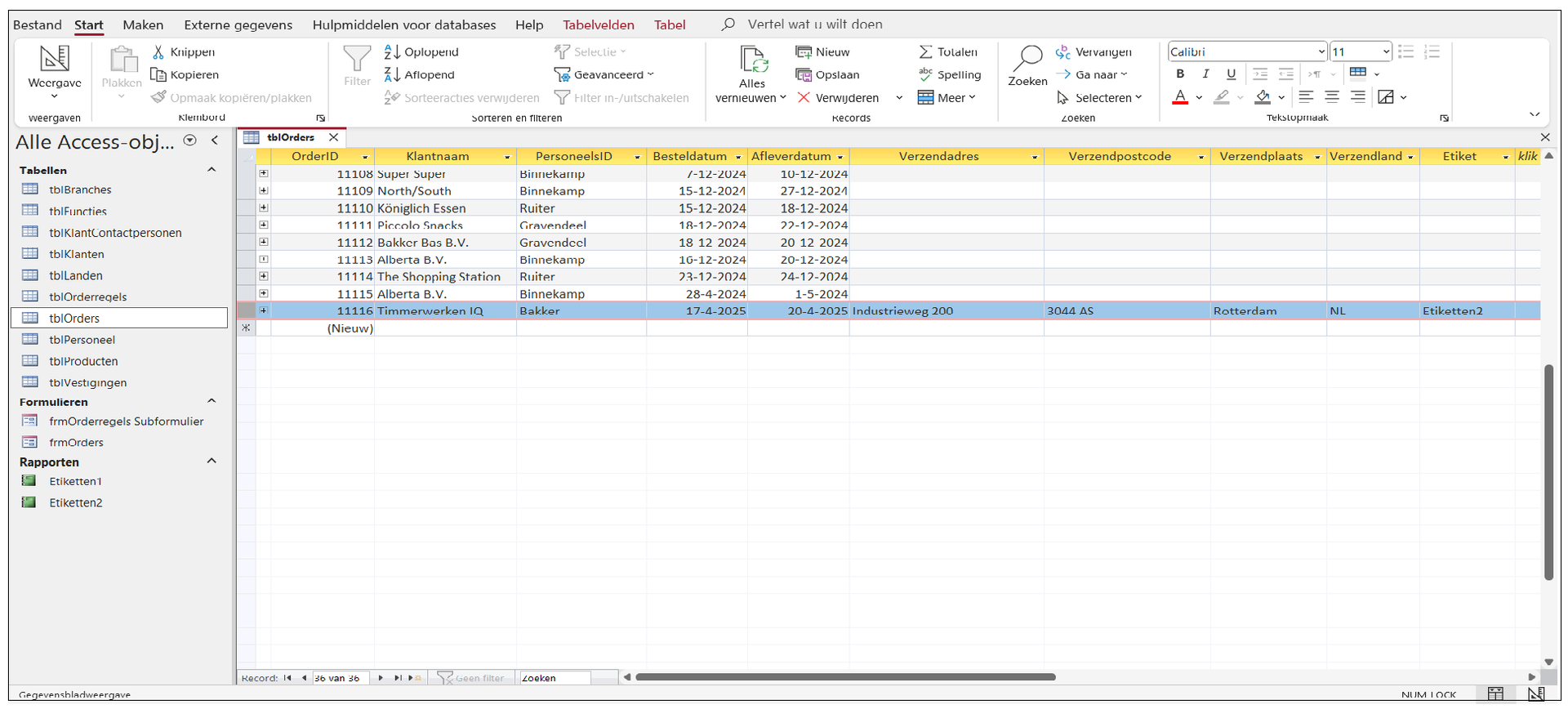Open the Selecteren dropdown

(1138, 97)
